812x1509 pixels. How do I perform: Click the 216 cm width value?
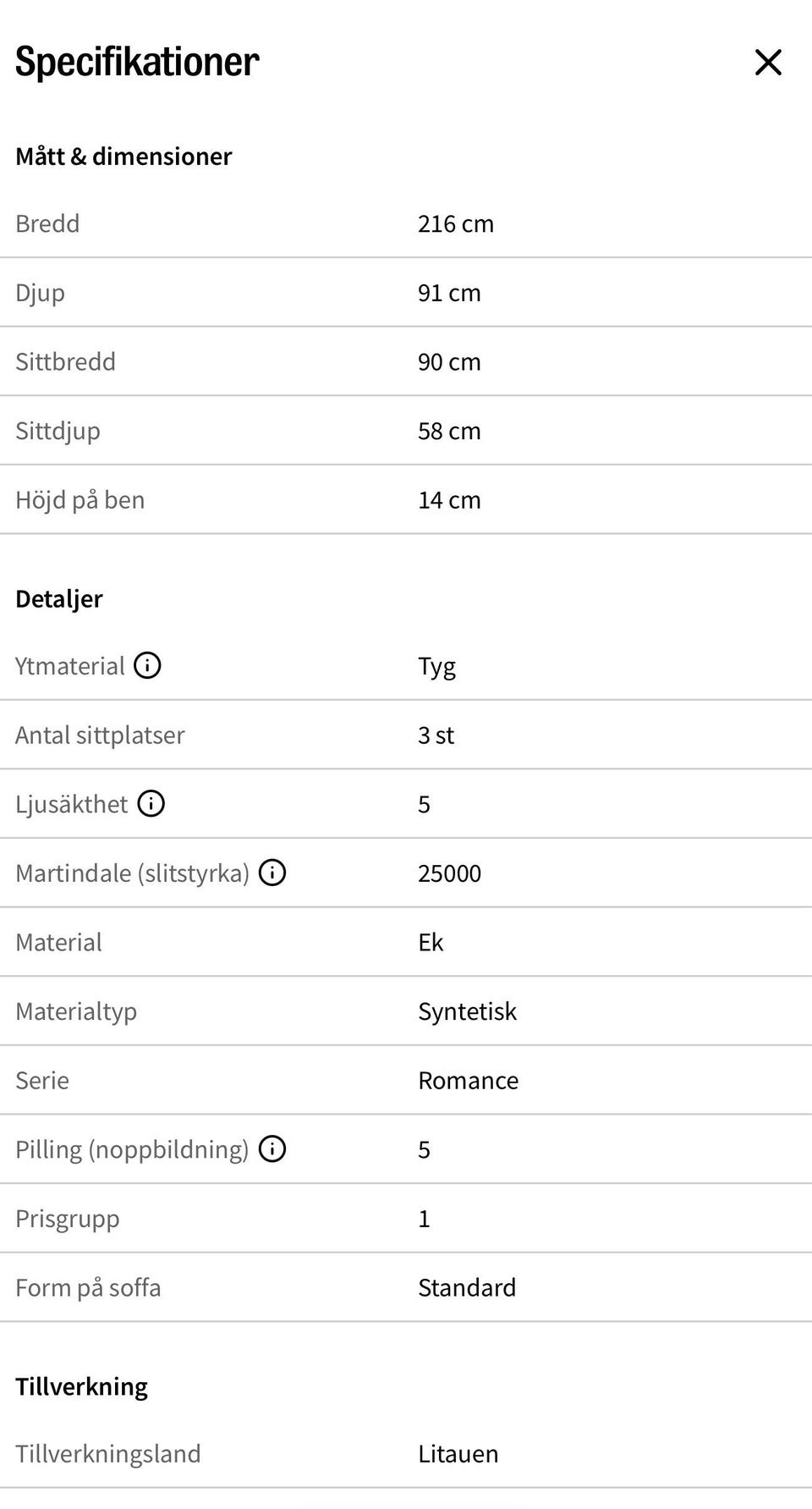[456, 223]
